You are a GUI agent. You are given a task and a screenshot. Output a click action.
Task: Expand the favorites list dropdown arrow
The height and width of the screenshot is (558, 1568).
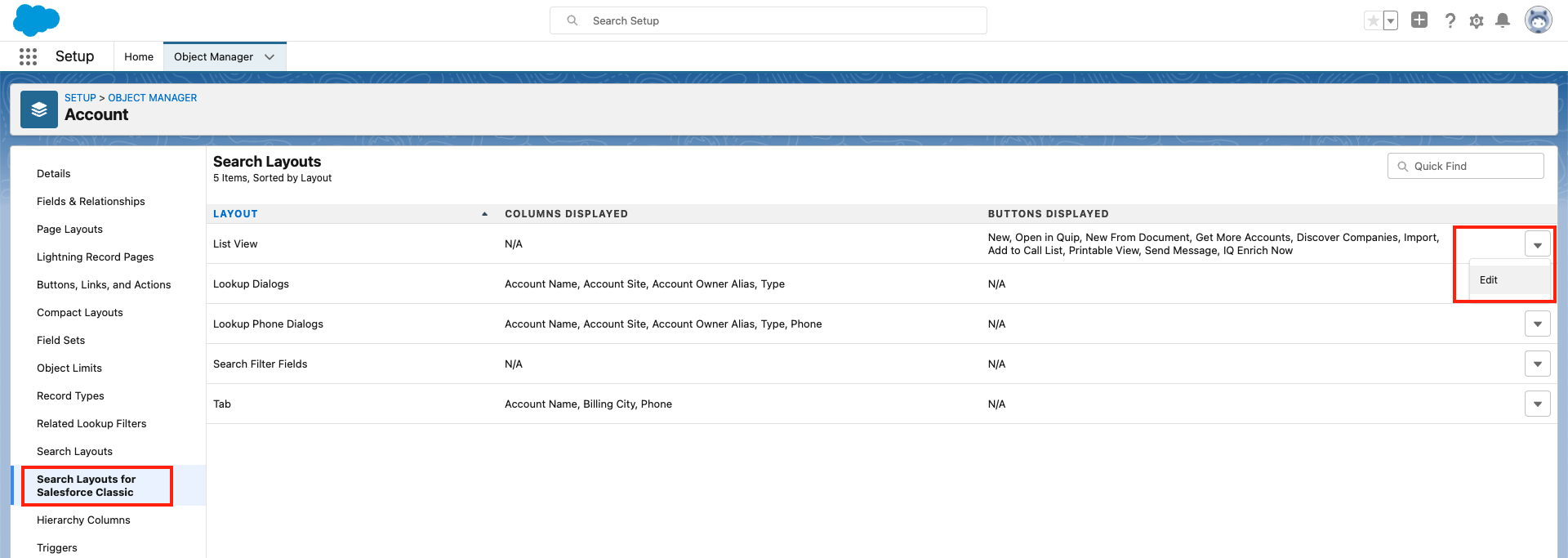1390,21
